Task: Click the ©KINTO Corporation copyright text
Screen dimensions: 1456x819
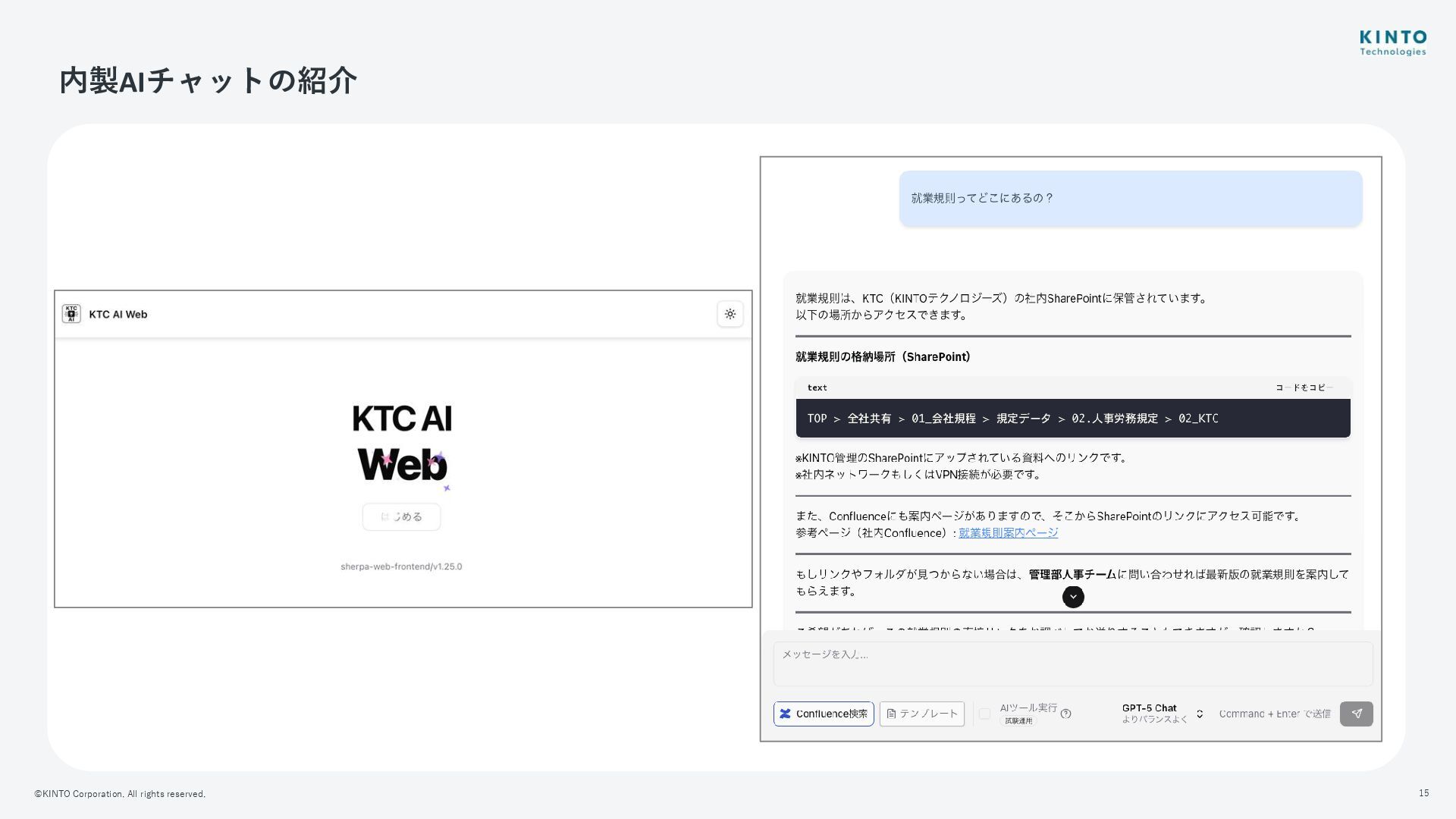Action: 120,794
